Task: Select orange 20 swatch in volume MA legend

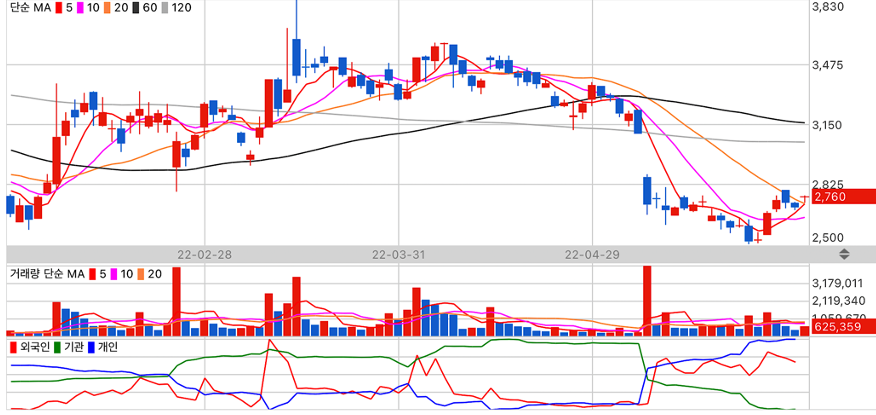Action: (141, 274)
